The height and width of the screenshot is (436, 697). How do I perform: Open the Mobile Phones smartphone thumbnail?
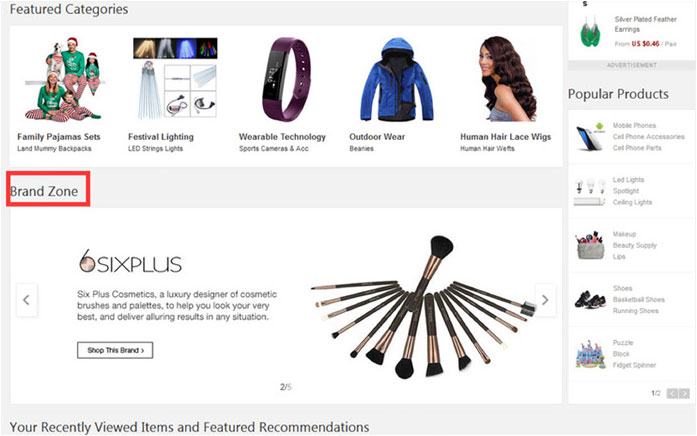(590, 137)
